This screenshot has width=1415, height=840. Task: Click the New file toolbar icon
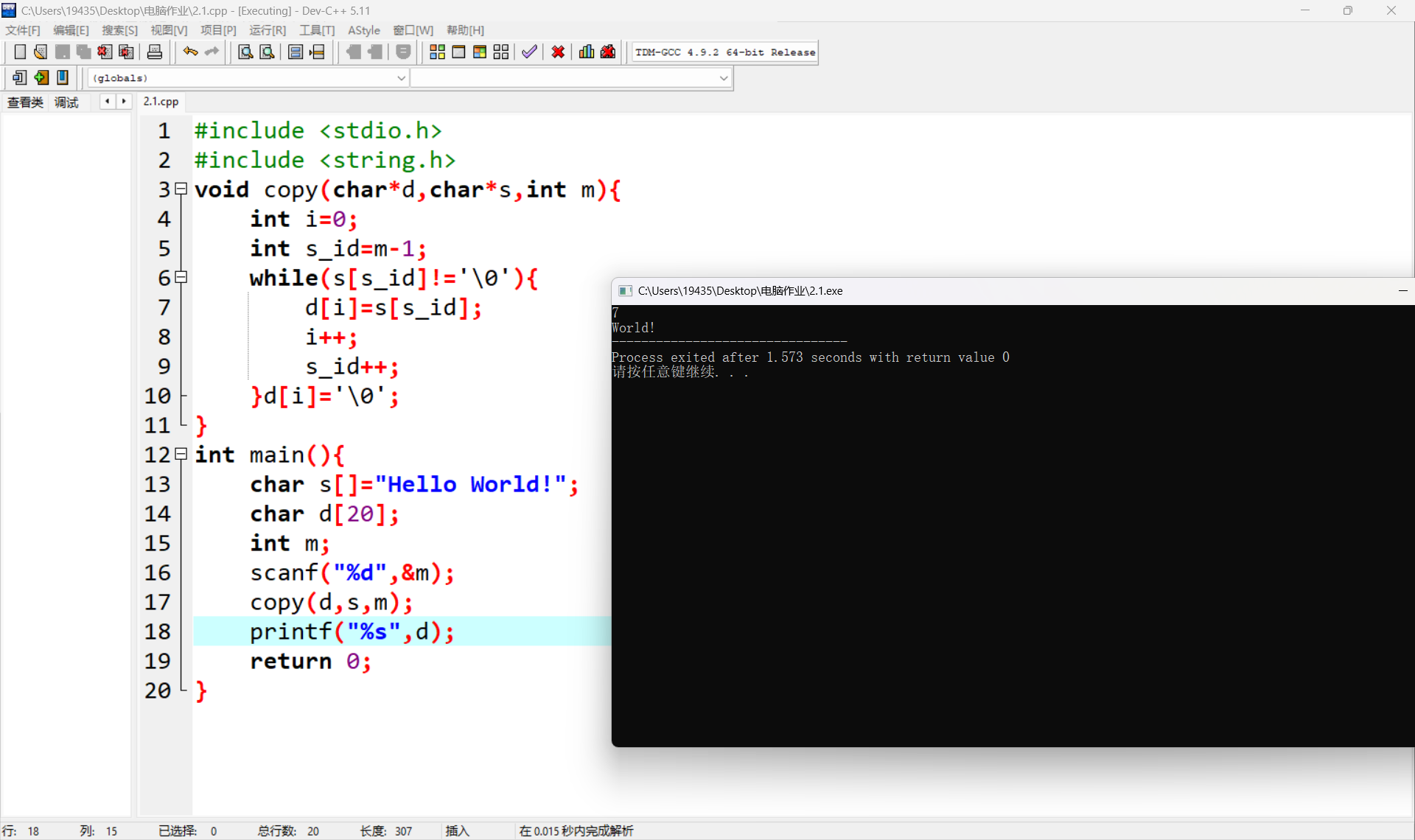point(20,52)
